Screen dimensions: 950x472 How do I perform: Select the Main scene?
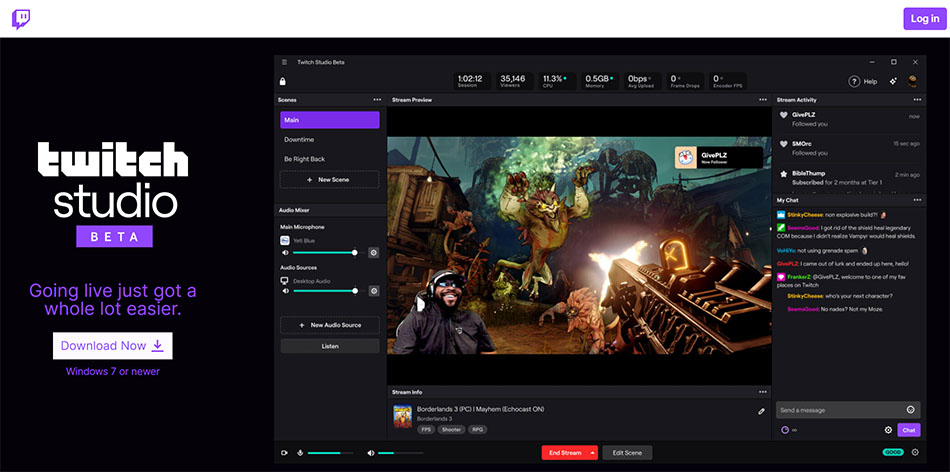330,120
